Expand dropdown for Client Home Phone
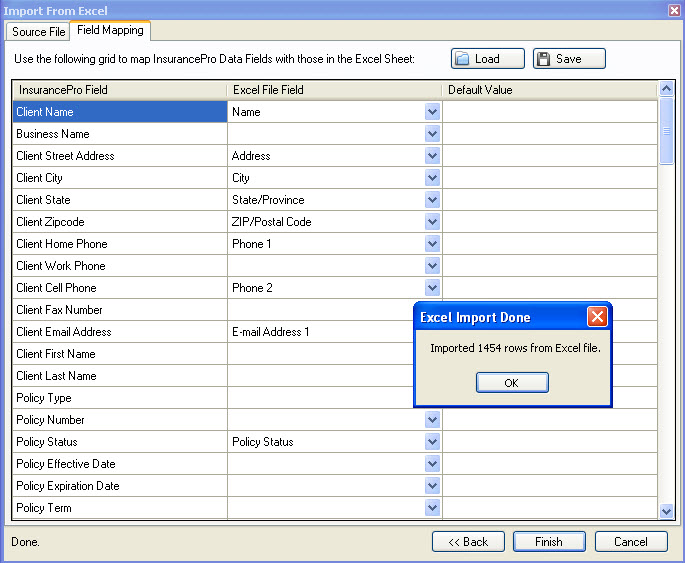The image size is (685, 563). point(432,244)
